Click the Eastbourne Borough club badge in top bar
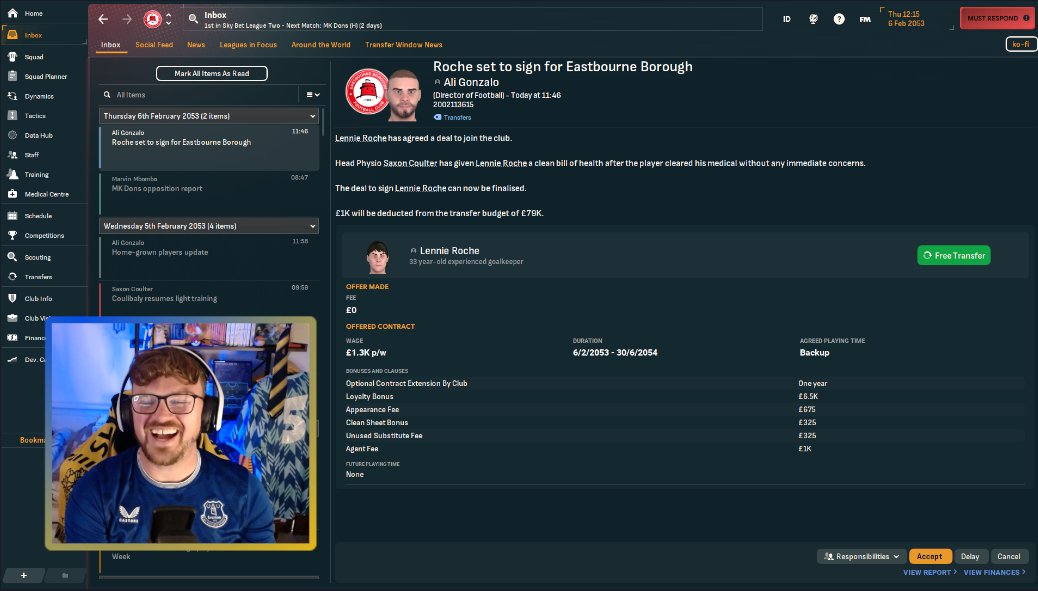1038x591 pixels. 153,19
